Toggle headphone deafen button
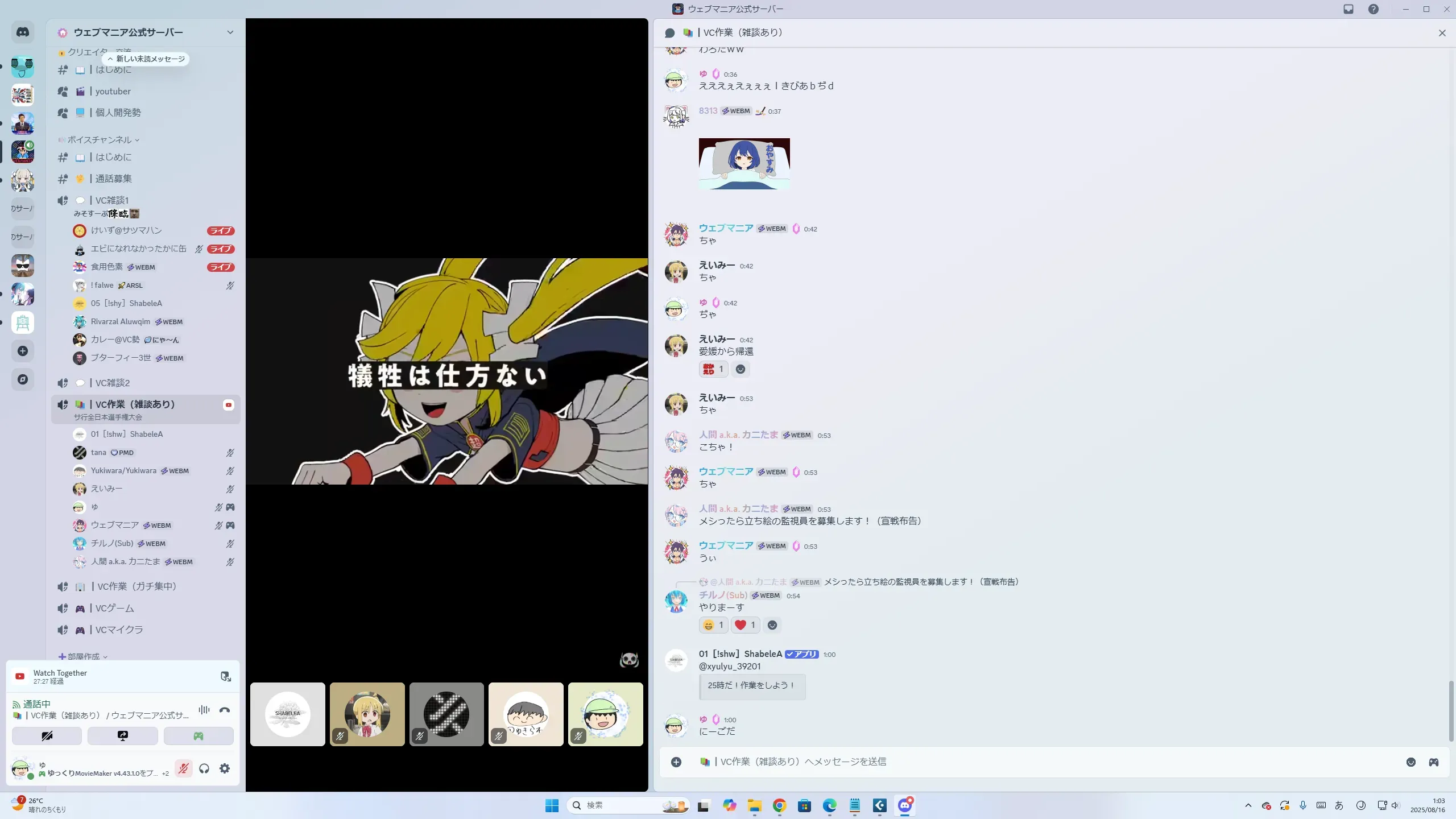The height and width of the screenshot is (819, 1456). tap(204, 769)
